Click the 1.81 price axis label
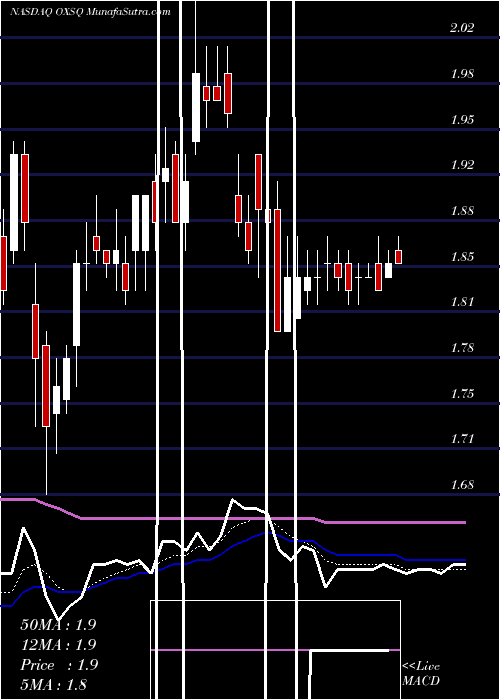Image resolution: width=500 pixels, height=700 pixels. point(462,302)
